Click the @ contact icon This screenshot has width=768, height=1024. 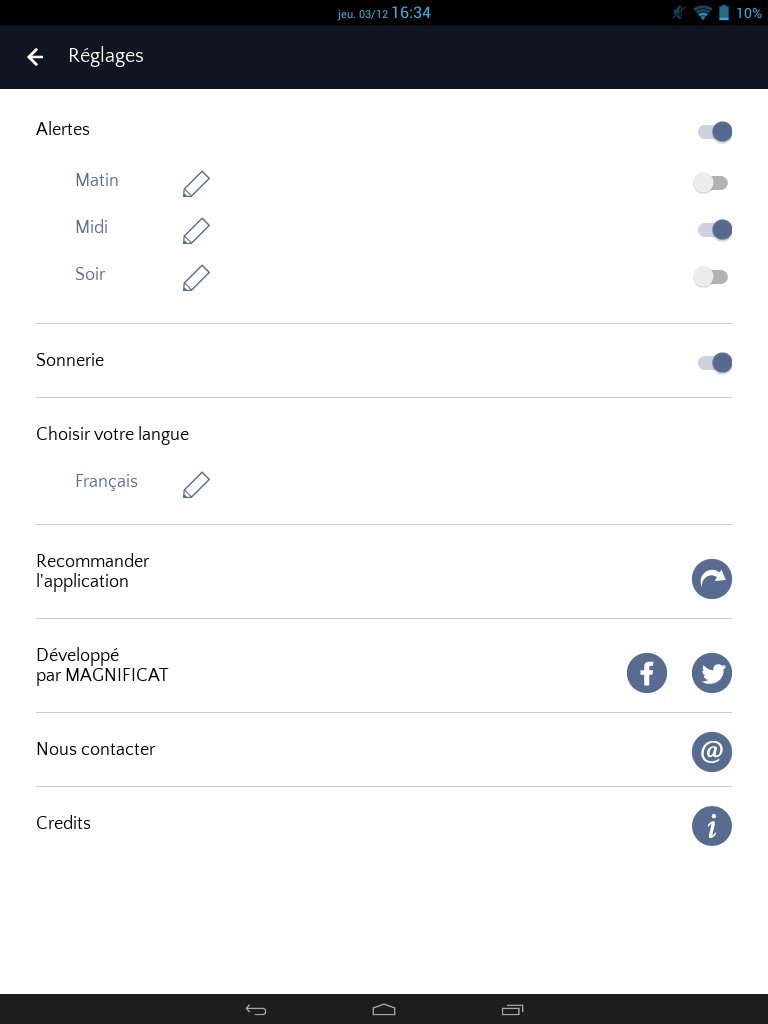(712, 752)
